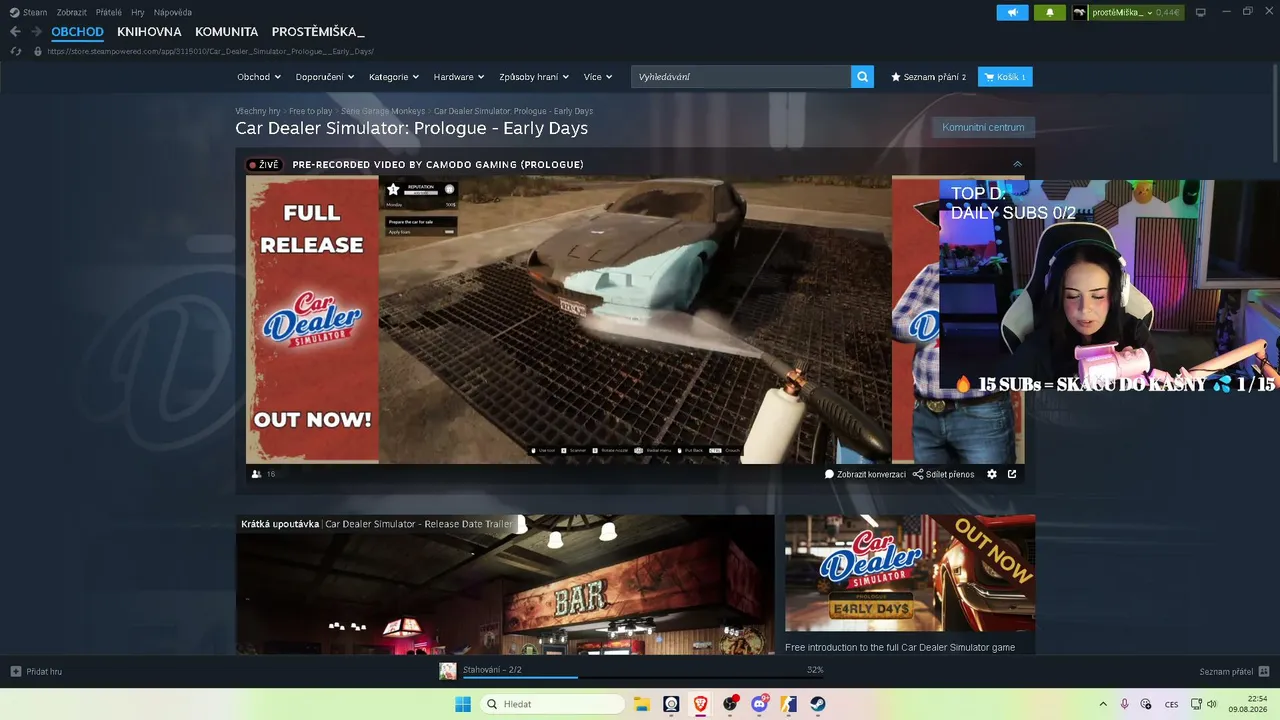Screen dimensions: 1280x720
Task: Click the Car Dealer Simulator header image
Action: point(910,573)
